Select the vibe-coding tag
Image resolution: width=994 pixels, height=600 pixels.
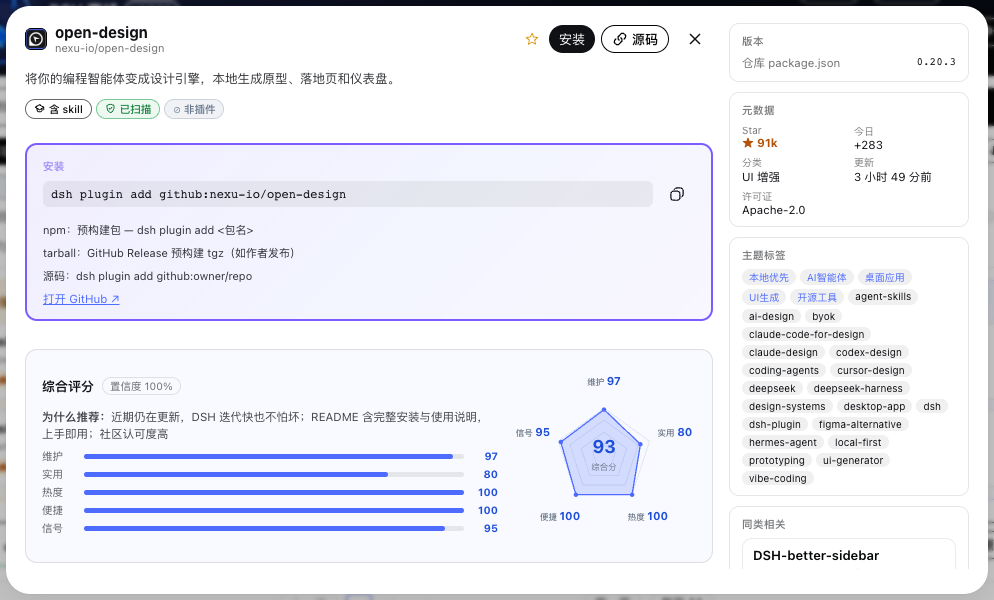[777, 479]
